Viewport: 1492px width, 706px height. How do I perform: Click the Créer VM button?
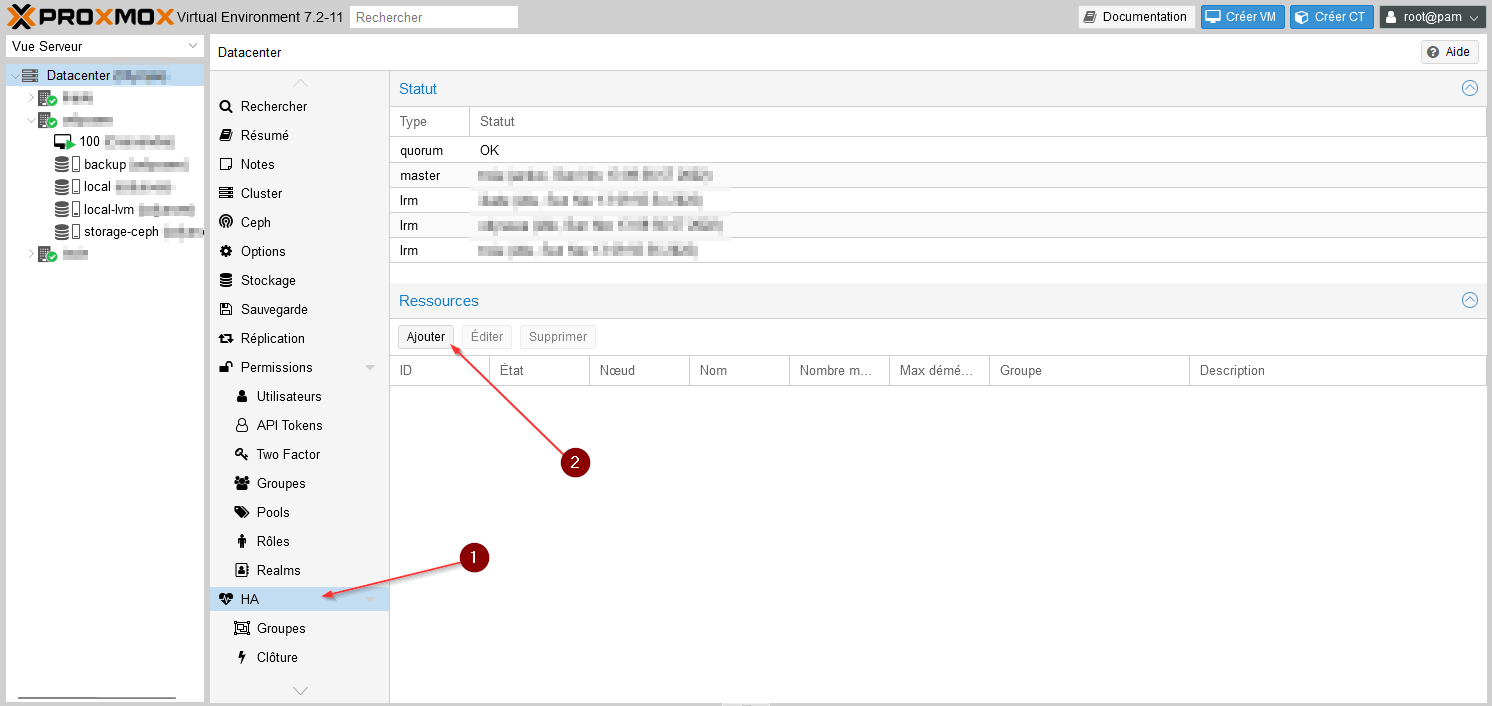point(1242,17)
